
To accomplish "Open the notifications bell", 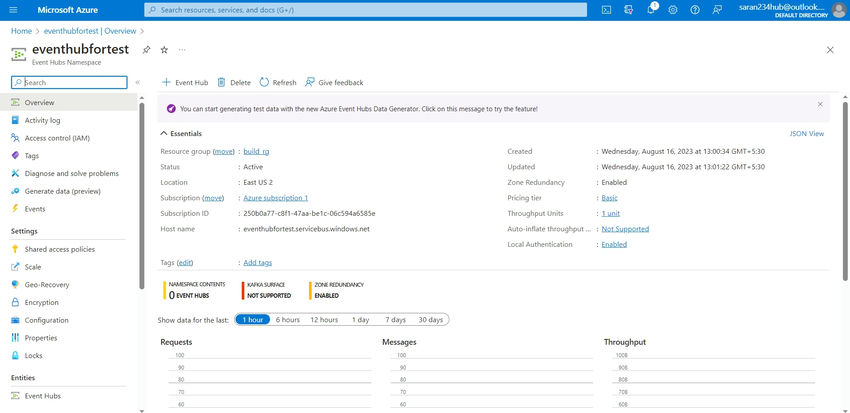I will pyautogui.click(x=651, y=10).
